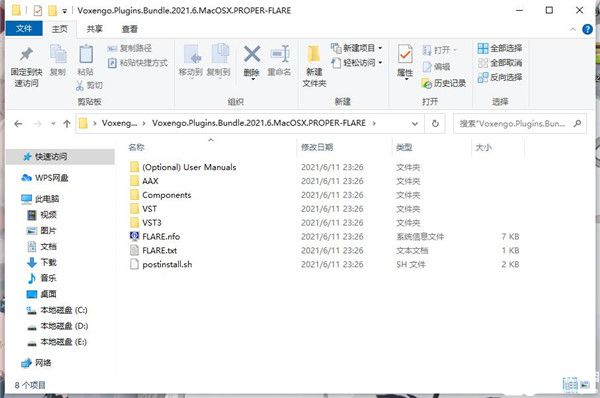Click the Copy (复制) ribbon icon
Screen dimensions: 600x398
pos(58,54)
